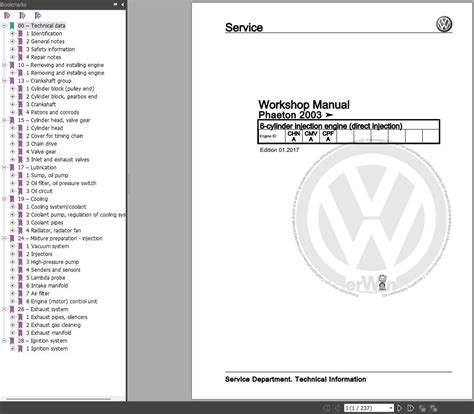Open '2 Coolant pump, regulation of cooling' bookmark
The height and width of the screenshot is (414, 474).
point(76,215)
